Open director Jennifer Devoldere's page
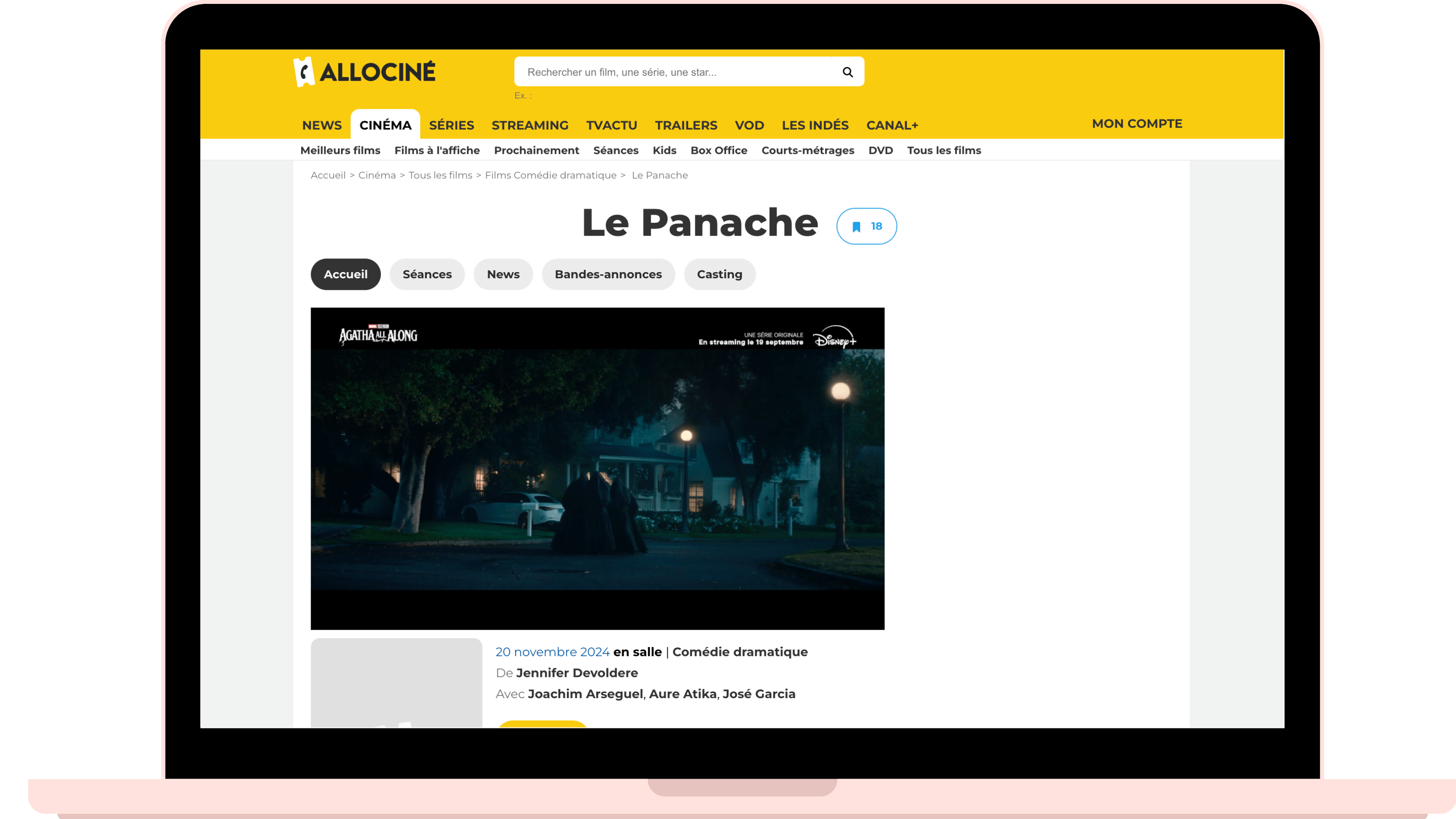 (x=576, y=673)
